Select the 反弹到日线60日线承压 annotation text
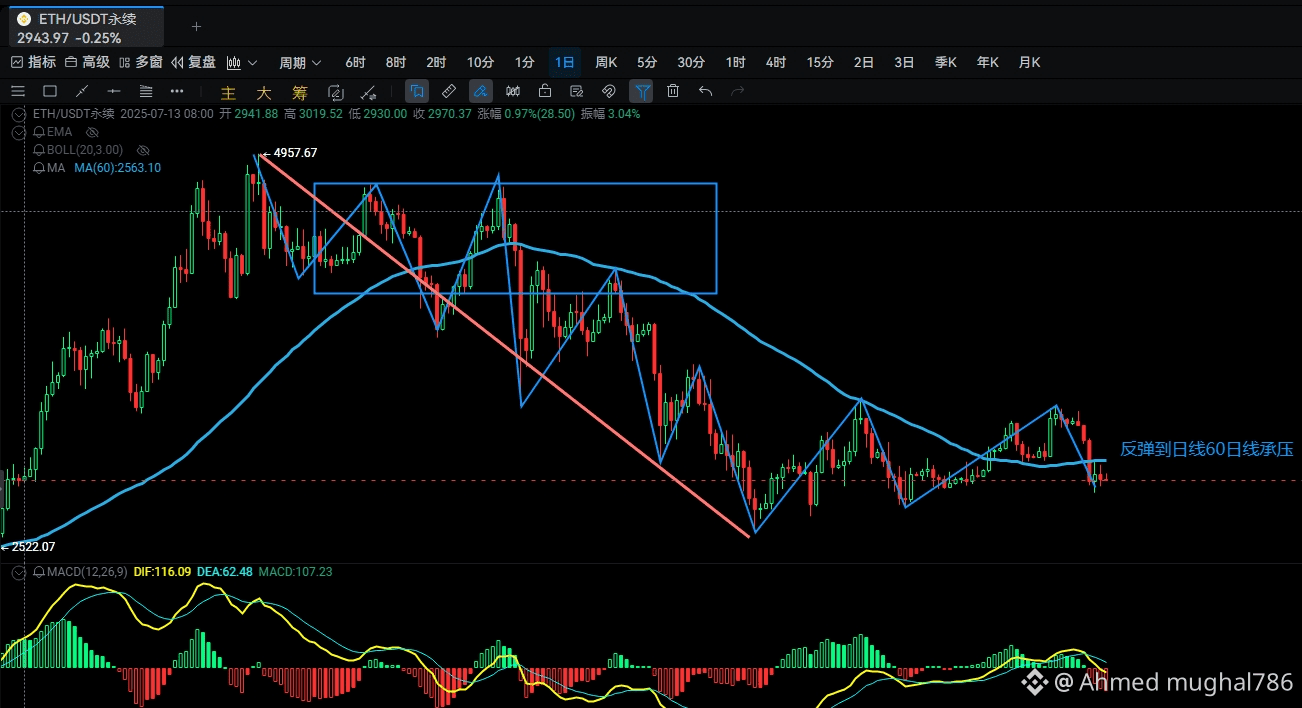Image resolution: width=1302 pixels, height=708 pixels. pyautogui.click(x=1206, y=450)
